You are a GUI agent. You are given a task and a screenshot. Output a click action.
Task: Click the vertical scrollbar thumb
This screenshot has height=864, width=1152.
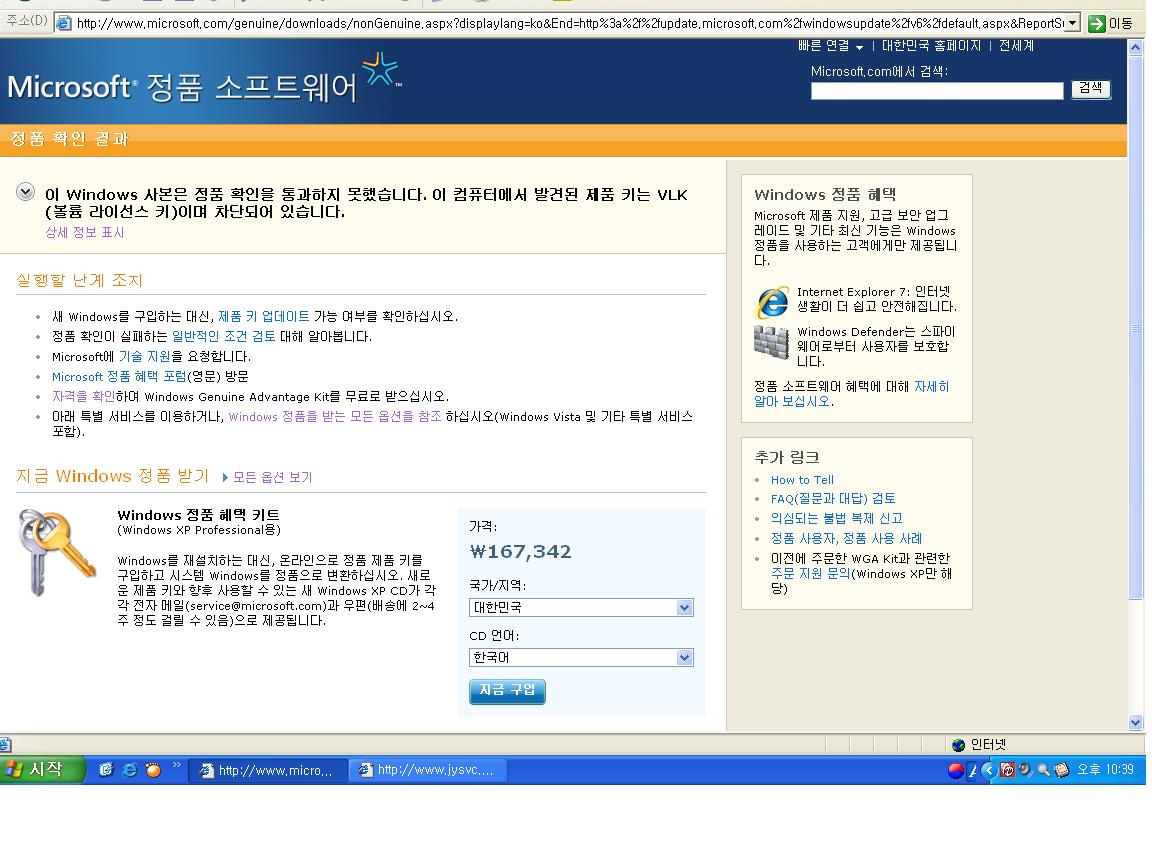click(x=1135, y=328)
